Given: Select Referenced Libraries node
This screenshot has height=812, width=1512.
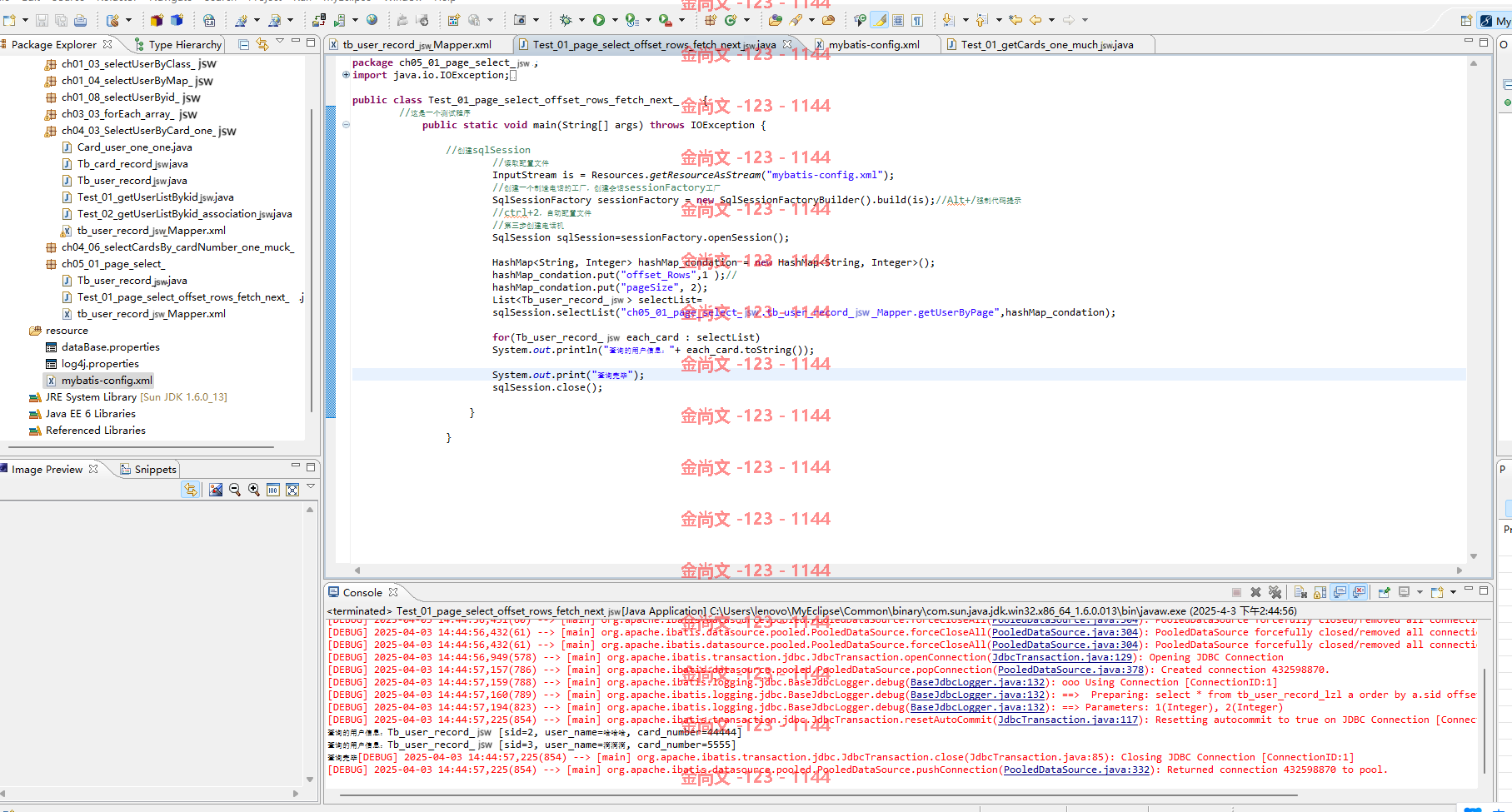Looking at the screenshot, I should click(x=95, y=431).
